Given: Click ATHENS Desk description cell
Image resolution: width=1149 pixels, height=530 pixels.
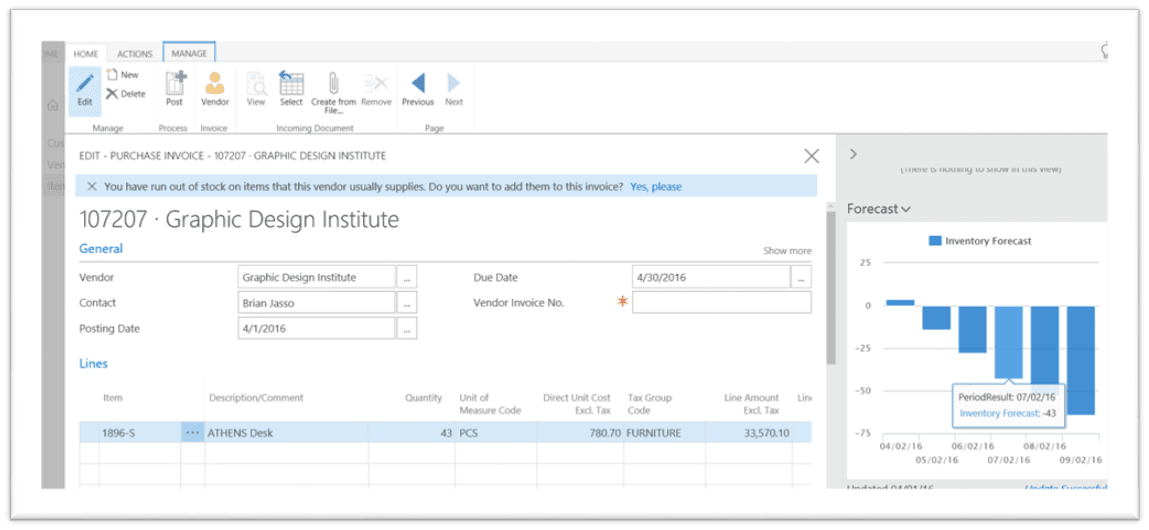Looking at the screenshot, I should (287, 433).
